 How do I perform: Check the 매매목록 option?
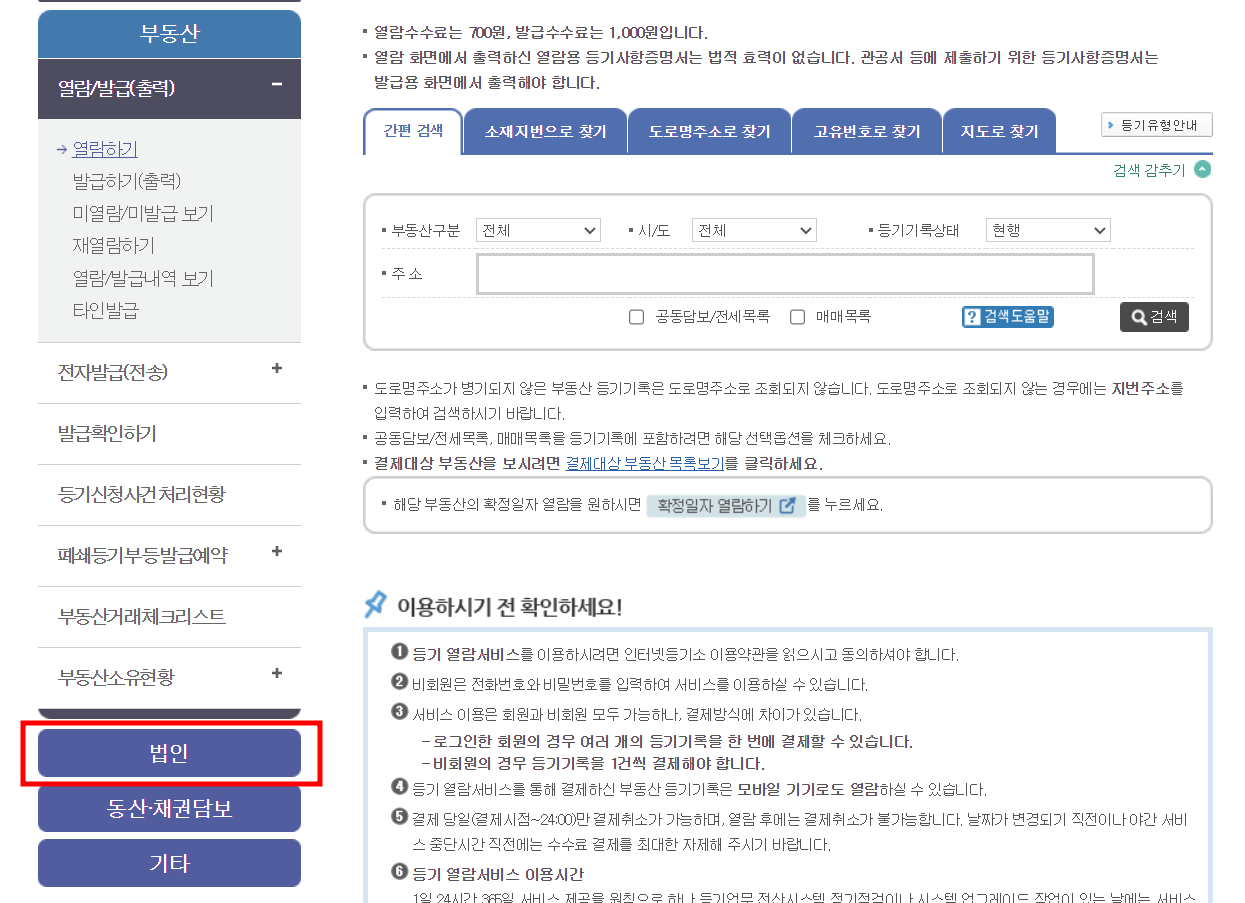pyautogui.click(x=797, y=317)
